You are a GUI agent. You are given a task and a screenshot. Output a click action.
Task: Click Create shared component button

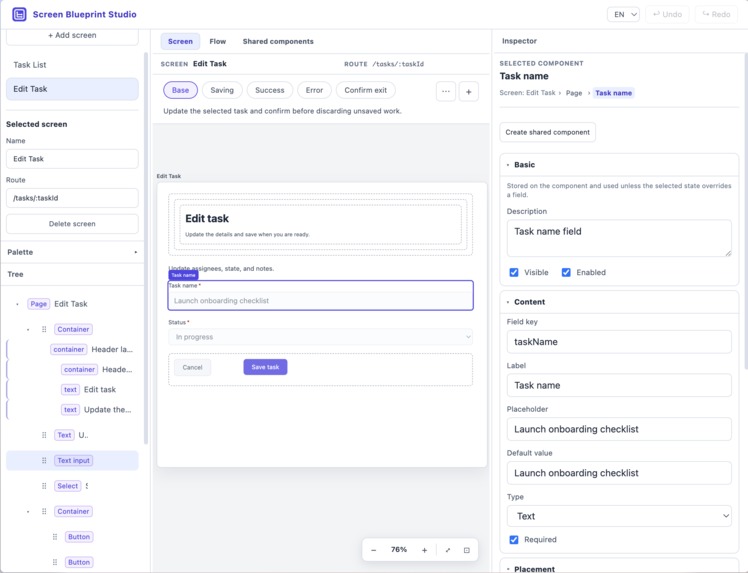coord(548,132)
